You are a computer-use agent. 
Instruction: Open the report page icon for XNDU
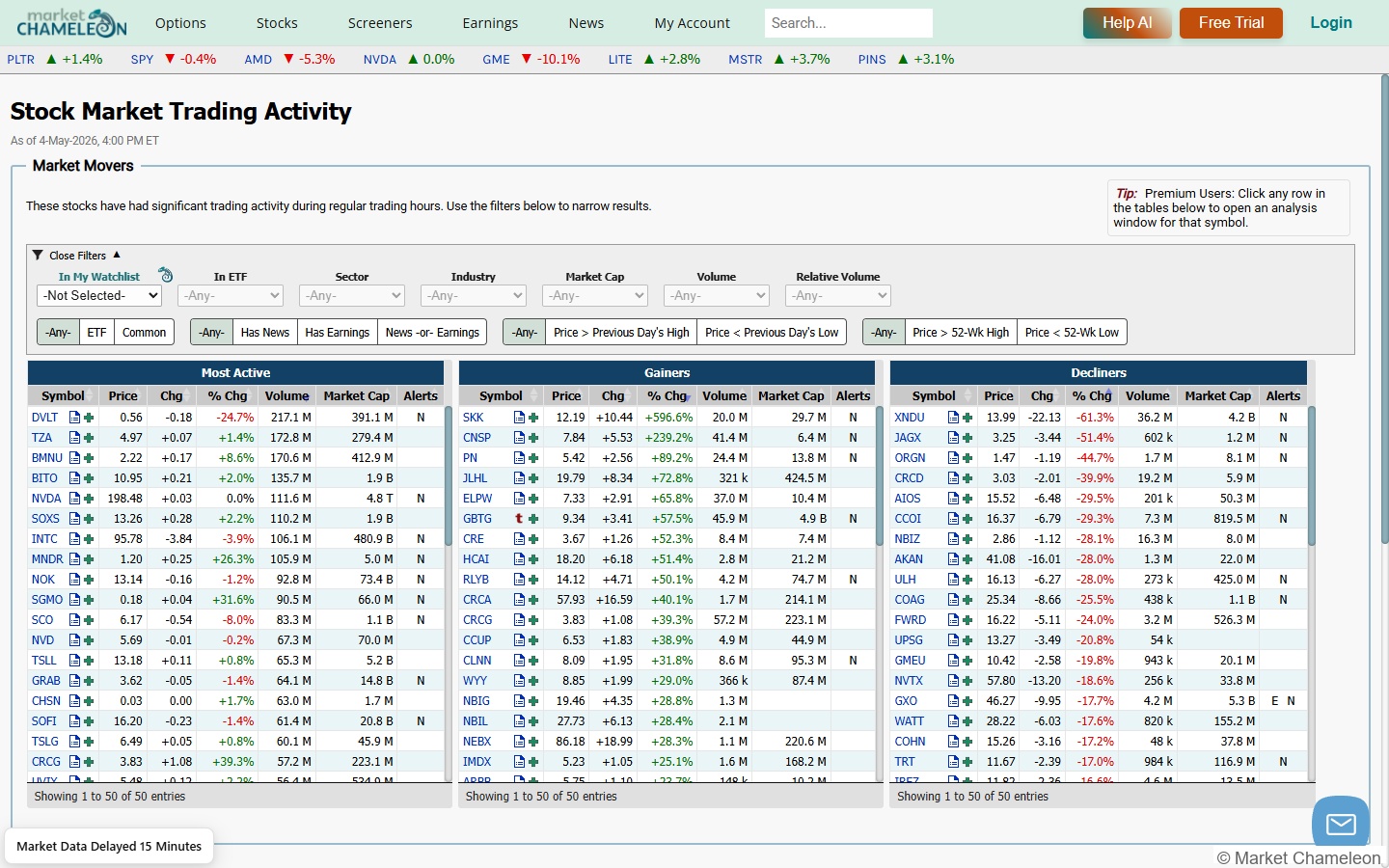953,418
